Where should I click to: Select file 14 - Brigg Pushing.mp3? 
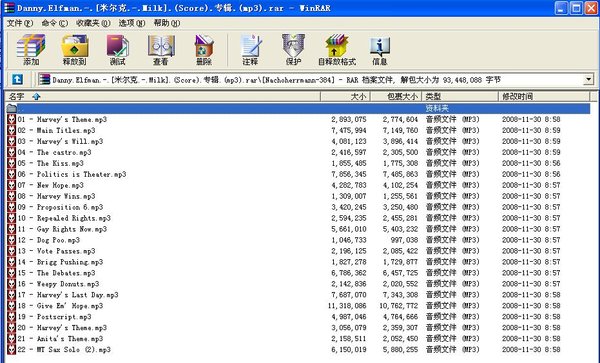tap(60, 262)
